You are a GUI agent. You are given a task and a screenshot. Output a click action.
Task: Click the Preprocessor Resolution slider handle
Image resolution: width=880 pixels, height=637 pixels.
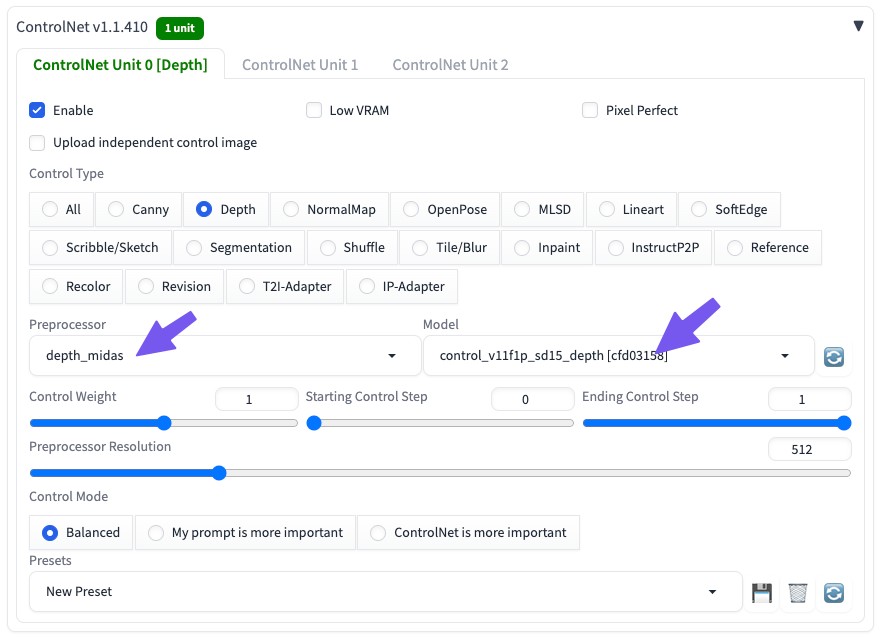[x=219, y=473]
